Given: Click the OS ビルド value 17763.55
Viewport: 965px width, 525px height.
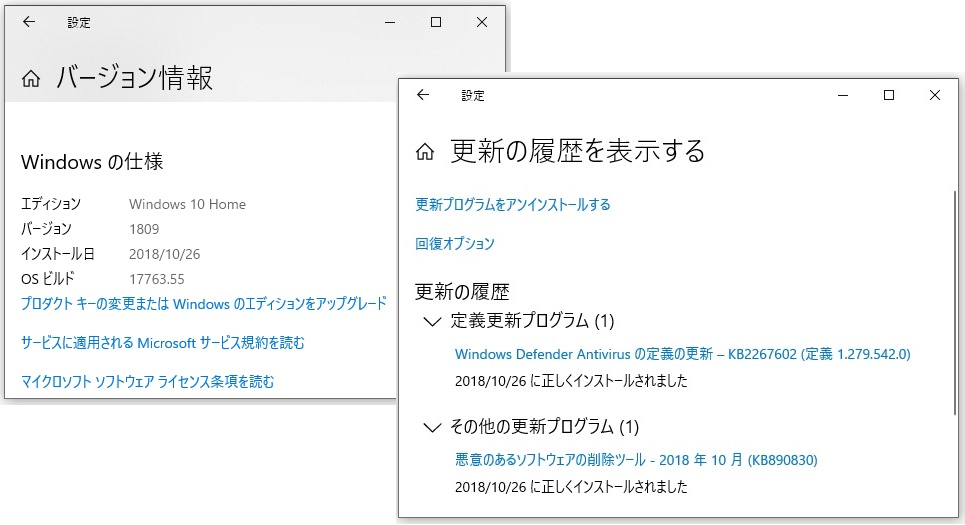Looking at the screenshot, I should pos(156,279).
